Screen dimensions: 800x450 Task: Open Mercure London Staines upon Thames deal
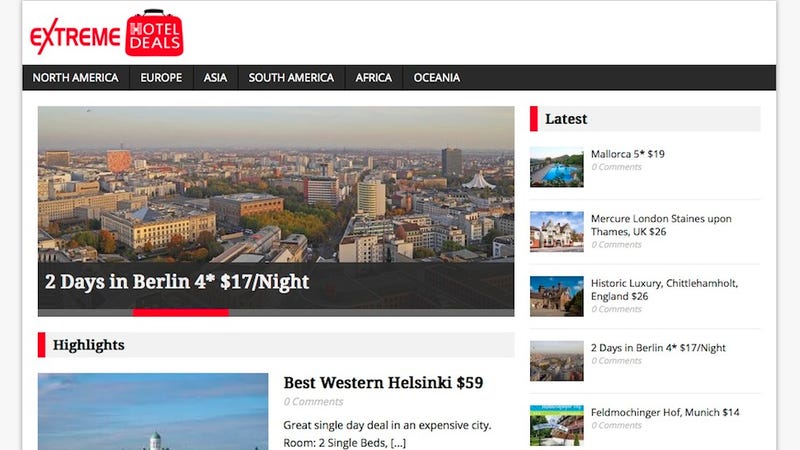pyautogui.click(x=661, y=225)
